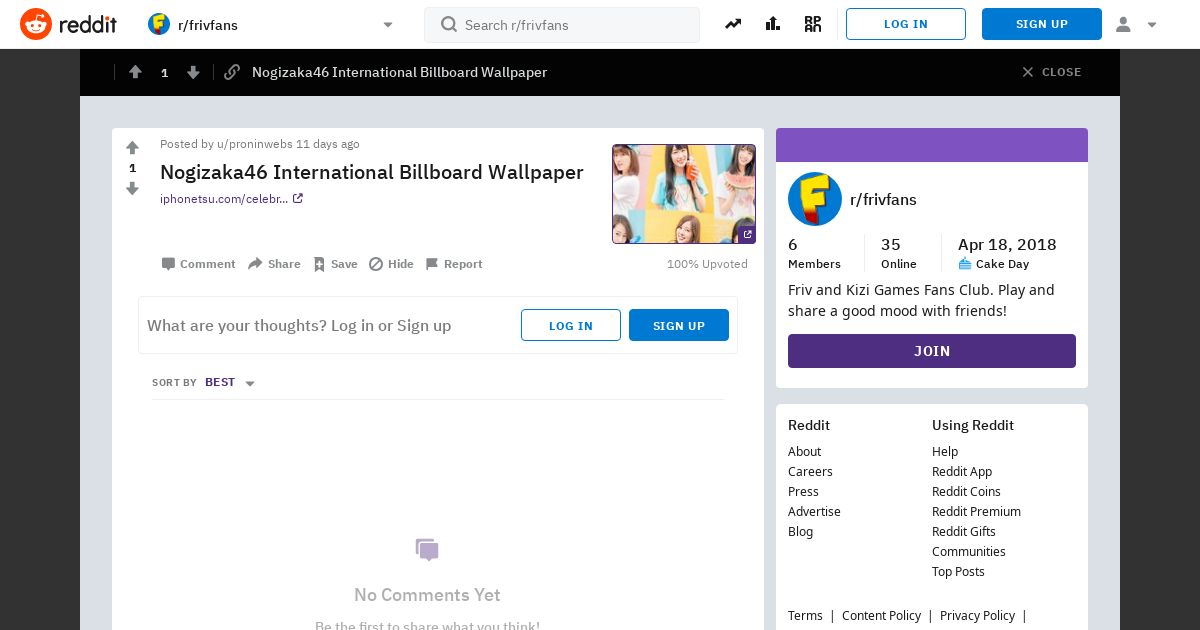The height and width of the screenshot is (630, 1200).
Task: Upvote the post in the black header bar
Action: pos(135,72)
